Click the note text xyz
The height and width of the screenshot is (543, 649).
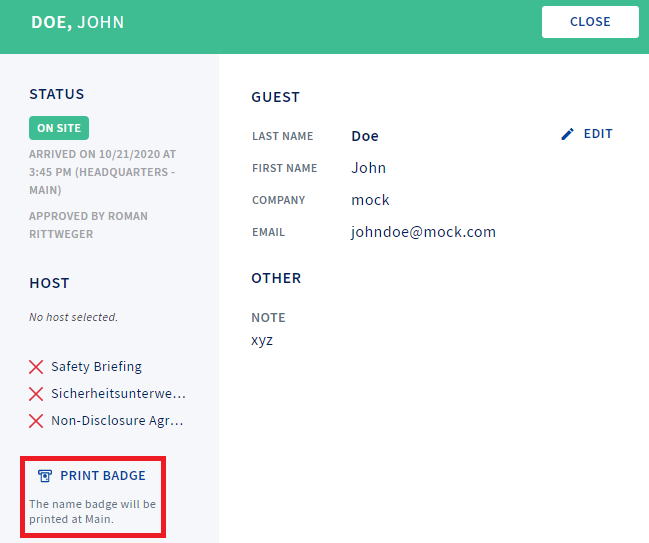[262, 341]
